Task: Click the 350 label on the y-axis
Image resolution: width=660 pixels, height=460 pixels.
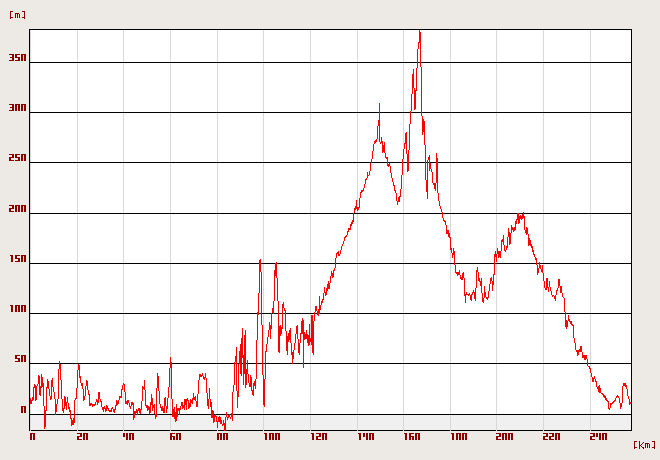Action: 16,59
